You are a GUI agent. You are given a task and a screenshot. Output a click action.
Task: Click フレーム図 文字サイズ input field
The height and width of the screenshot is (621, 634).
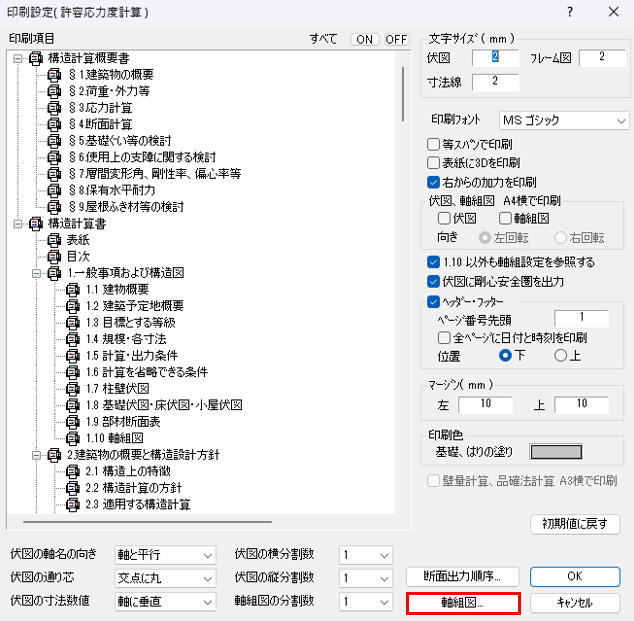(602, 57)
